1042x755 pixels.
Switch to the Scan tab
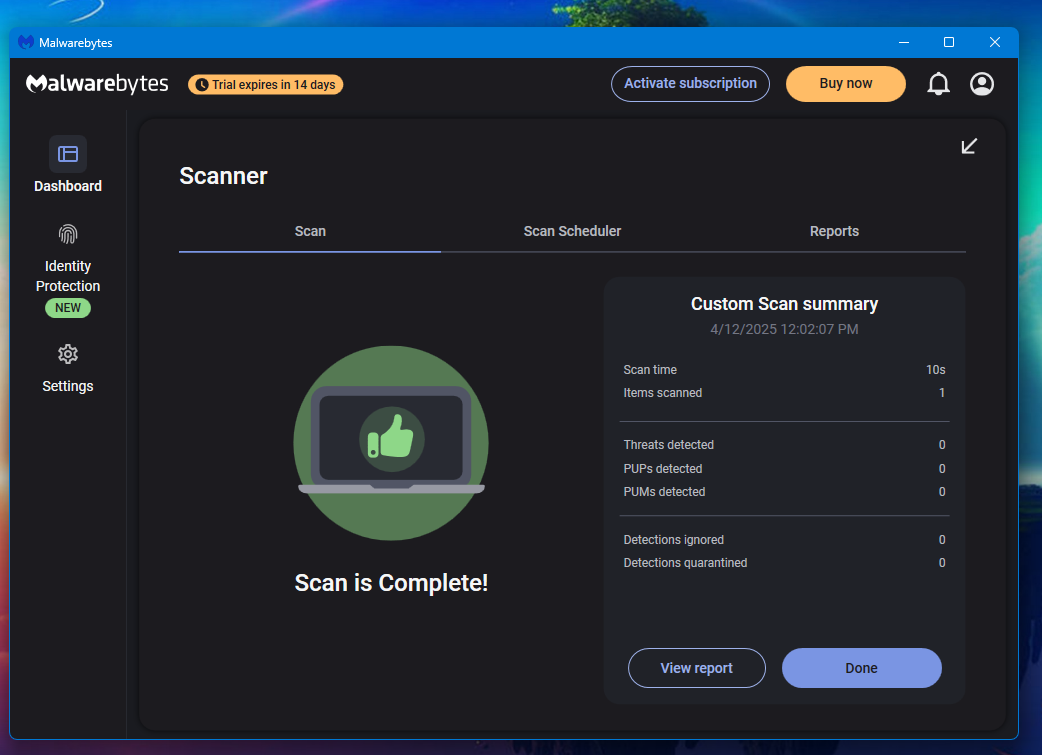point(310,231)
